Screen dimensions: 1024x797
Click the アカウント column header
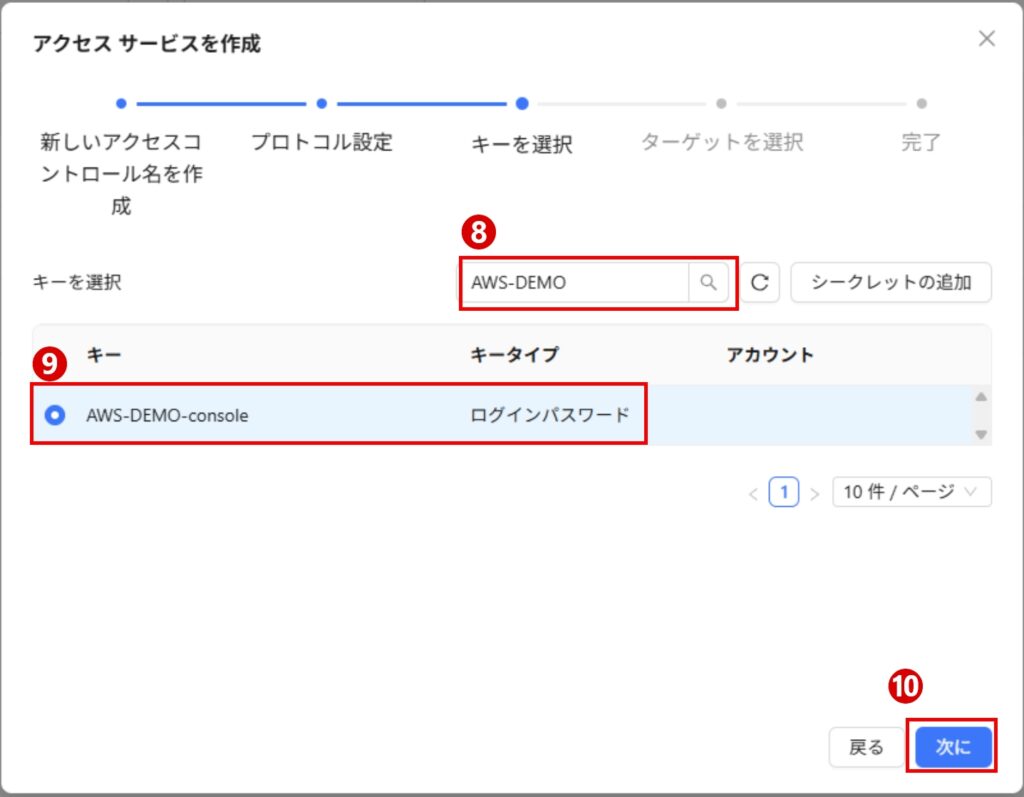(769, 355)
